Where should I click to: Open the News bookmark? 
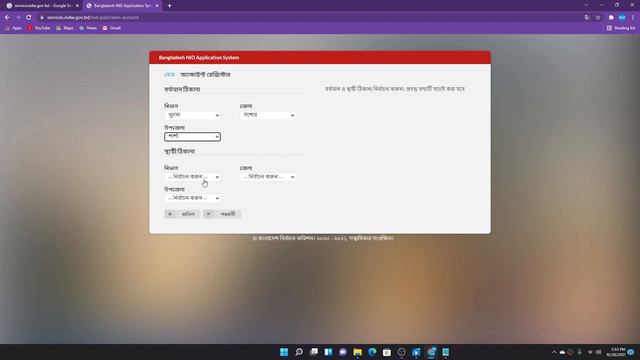tap(88, 28)
